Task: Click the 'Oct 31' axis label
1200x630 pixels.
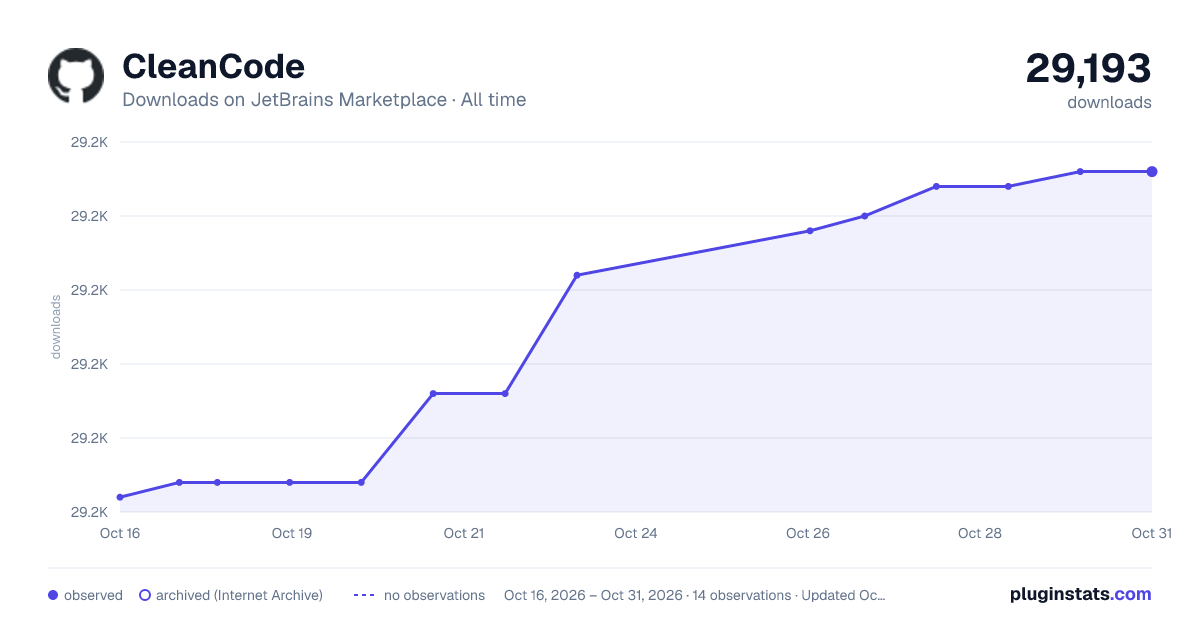Action: pyautogui.click(x=1151, y=533)
